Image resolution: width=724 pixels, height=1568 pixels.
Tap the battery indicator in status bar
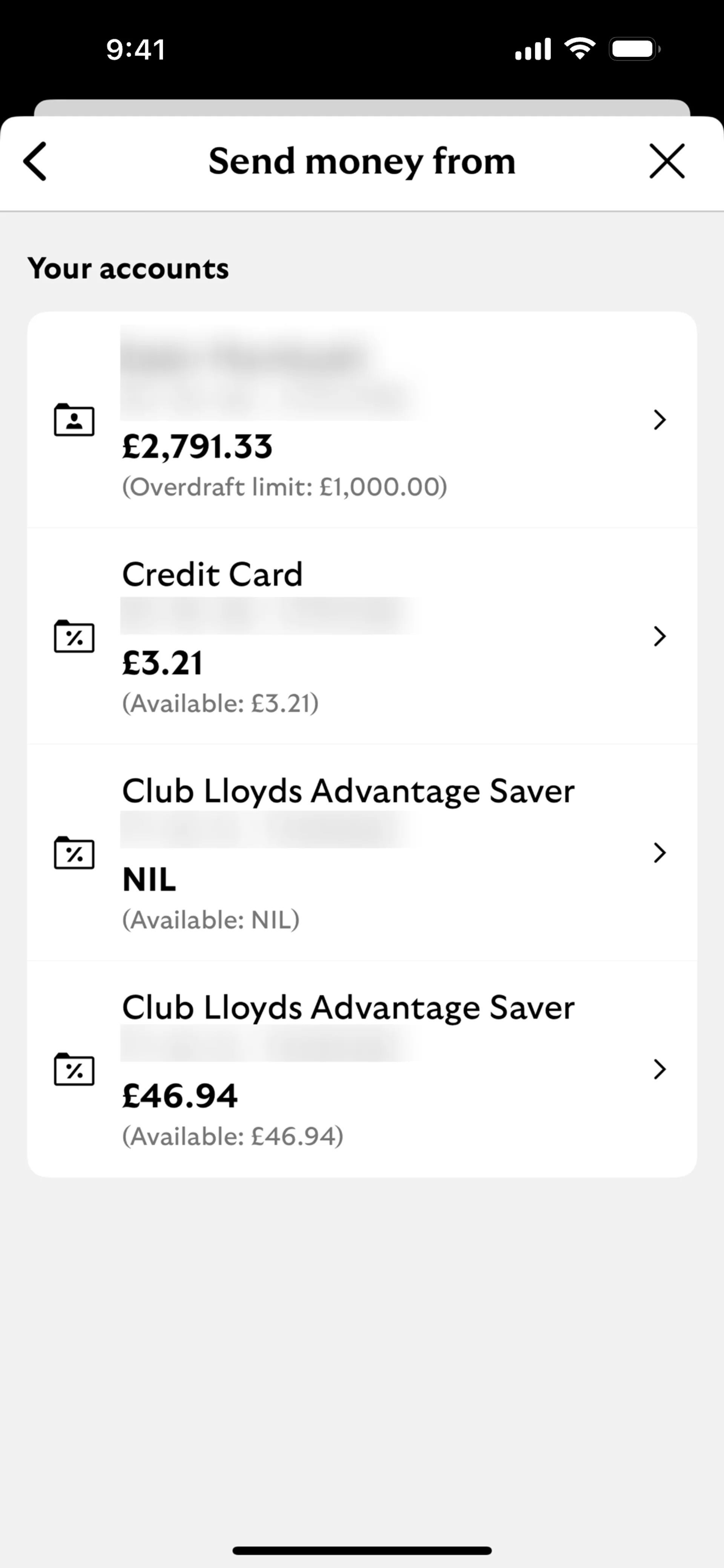pyautogui.click(x=635, y=49)
